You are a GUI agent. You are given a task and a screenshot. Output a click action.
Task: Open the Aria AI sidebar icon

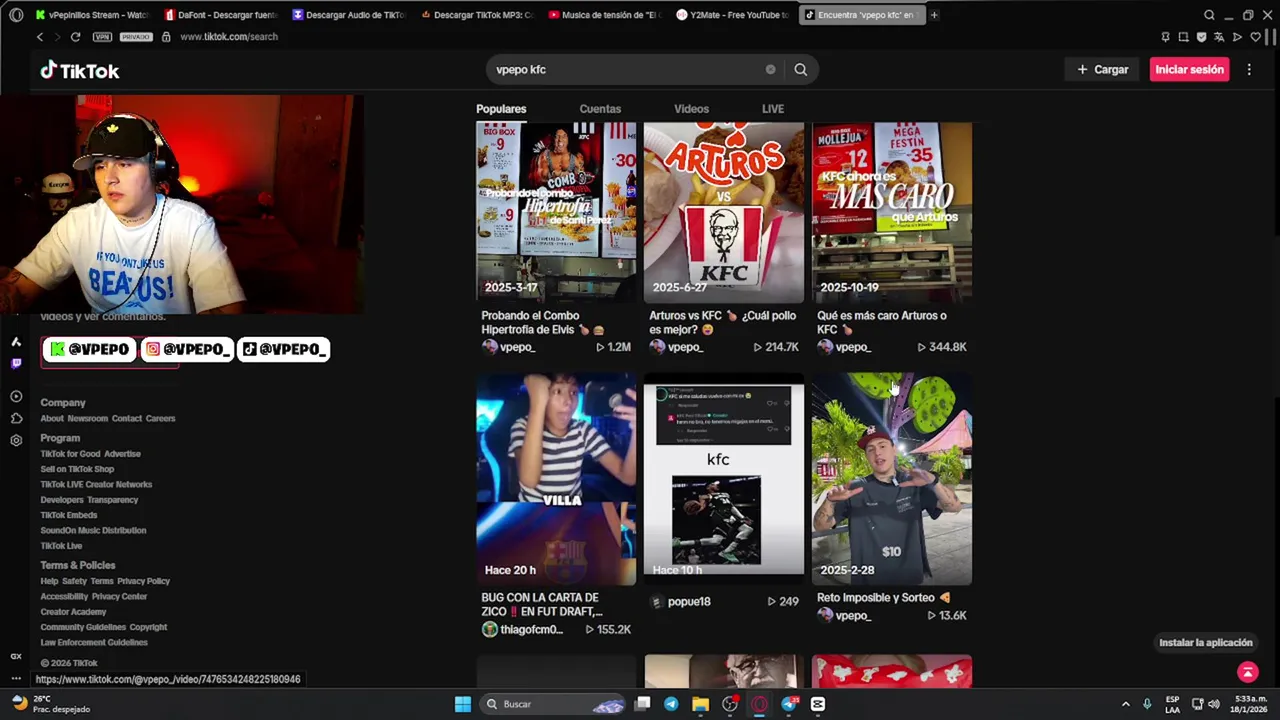tap(16, 342)
